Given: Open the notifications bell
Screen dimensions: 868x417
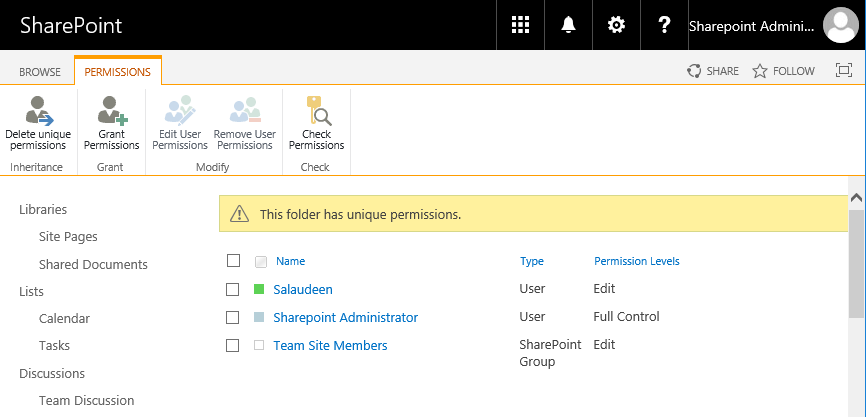Looking at the screenshot, I should point(569,25).
